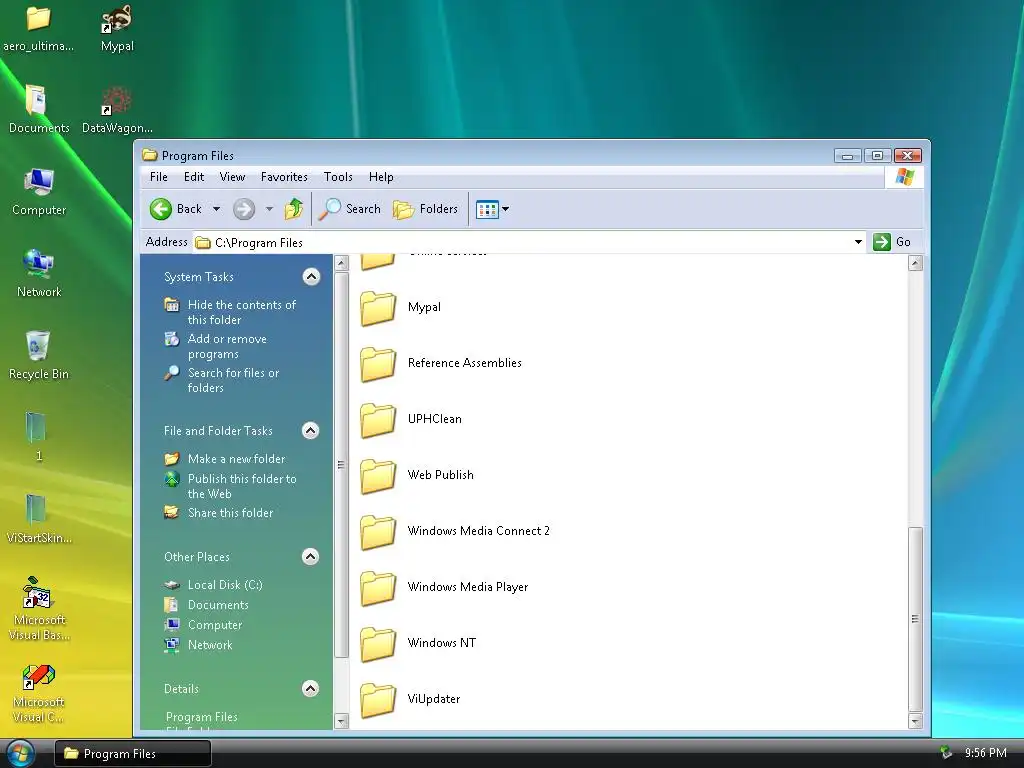Viewport: 1024px width, 768px height.
Task: Select Microsoft Visual Basic desktop shortcut
Action: [37, 592]
